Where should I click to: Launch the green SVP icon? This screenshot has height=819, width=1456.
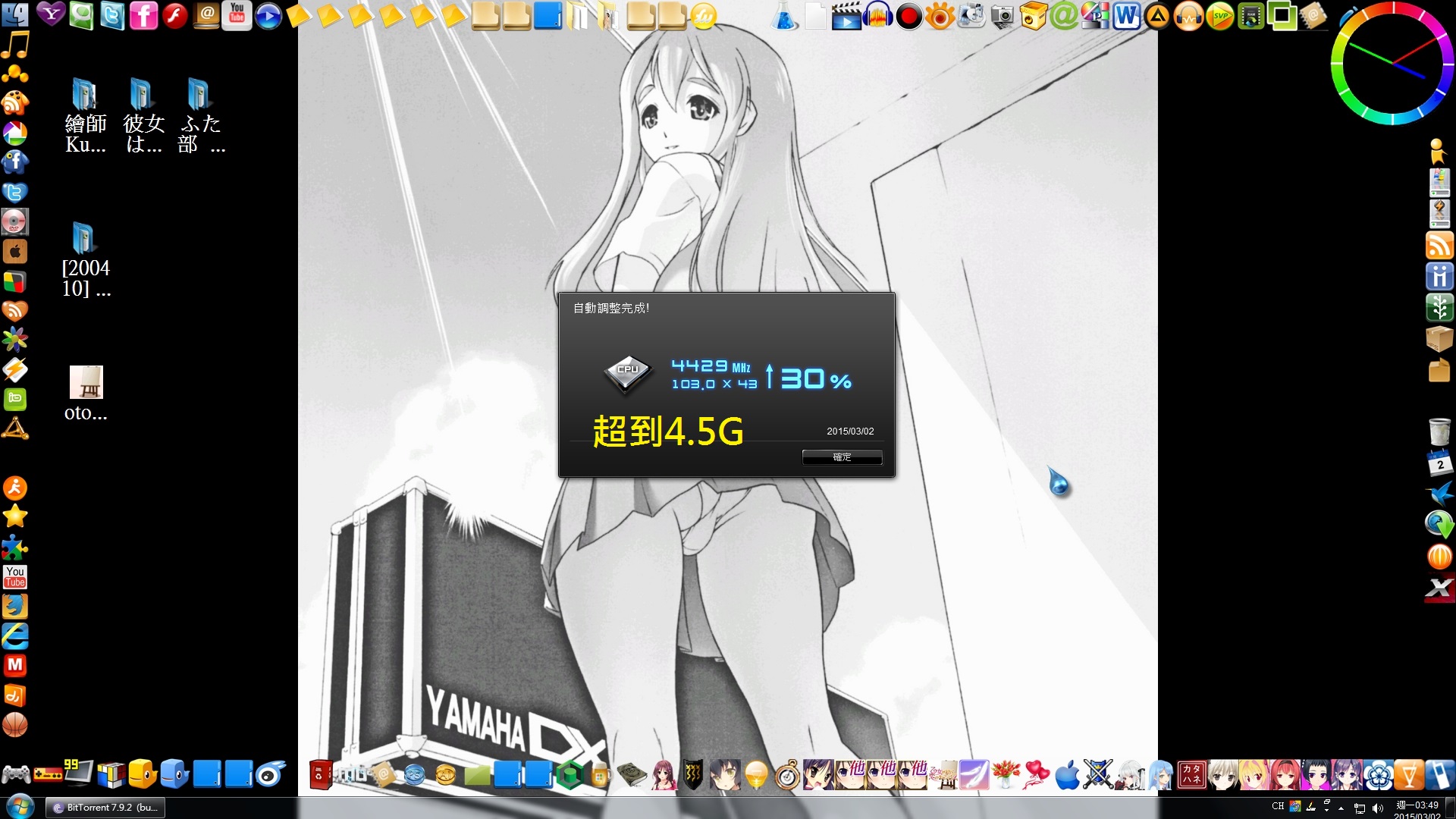click(x=1219, y=16)
